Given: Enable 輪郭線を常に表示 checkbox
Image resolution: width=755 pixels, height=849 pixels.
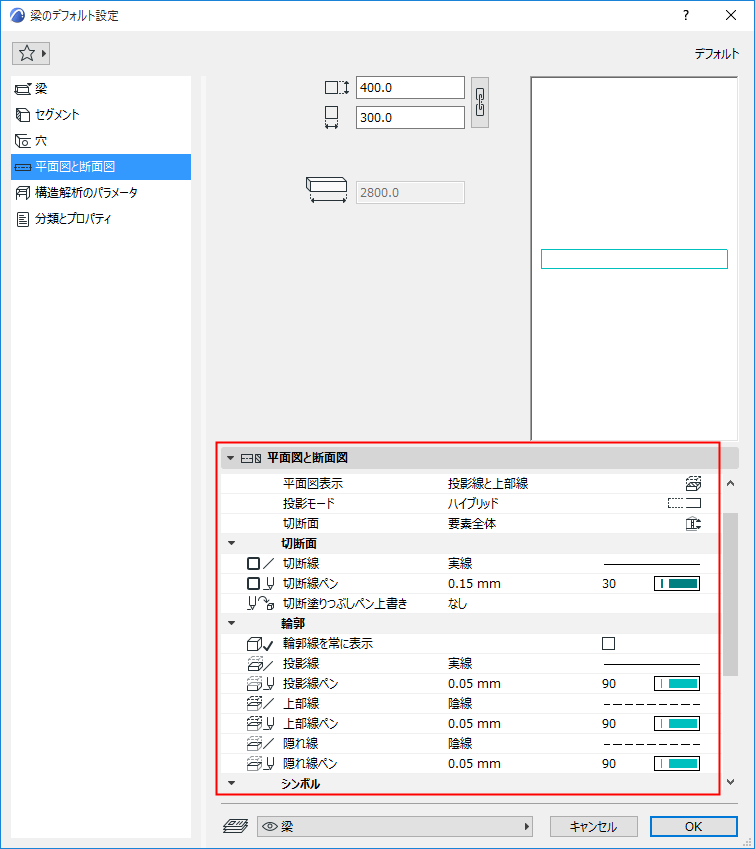Looking at the screenshot, I should point(609,643).
